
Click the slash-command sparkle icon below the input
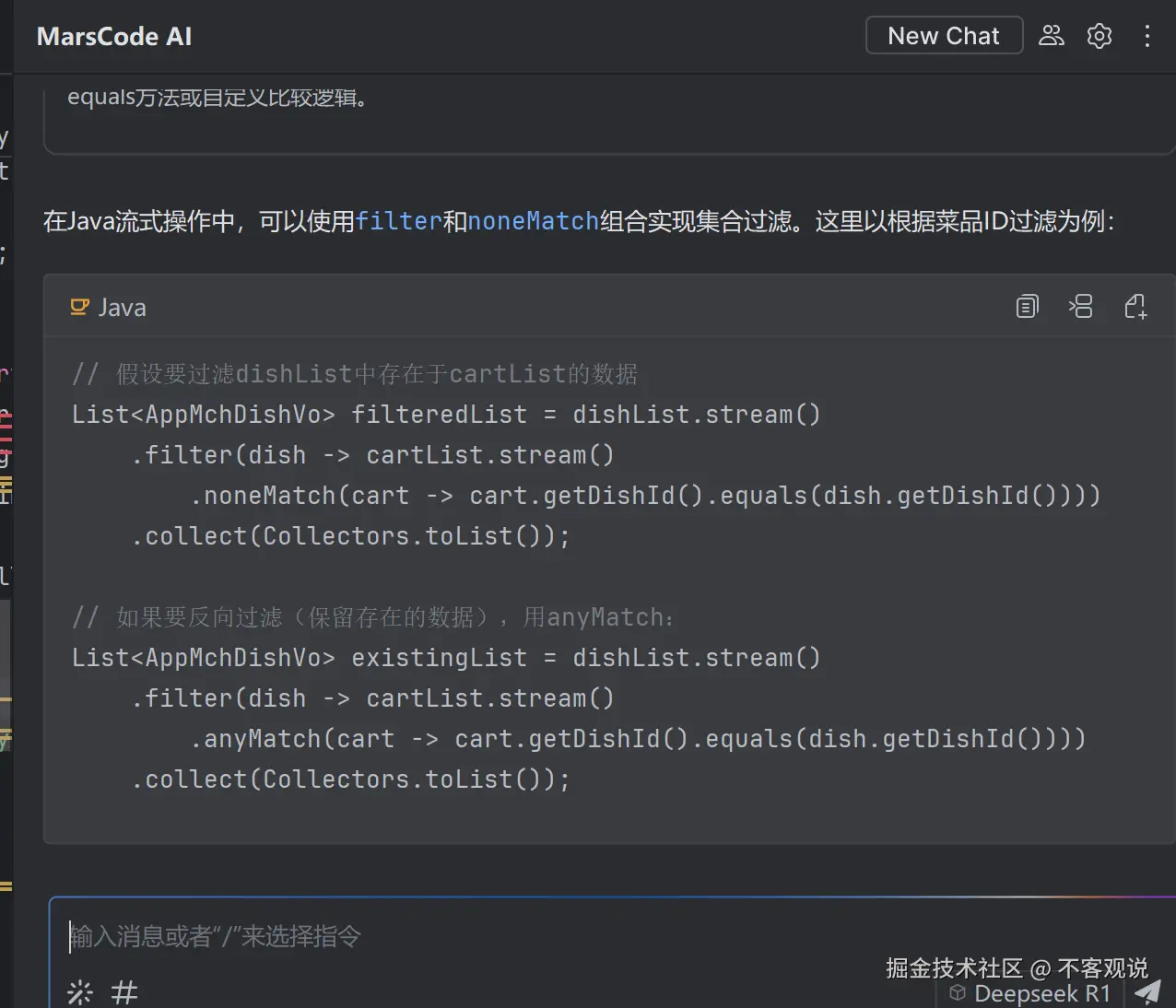[x=79, y=991]
